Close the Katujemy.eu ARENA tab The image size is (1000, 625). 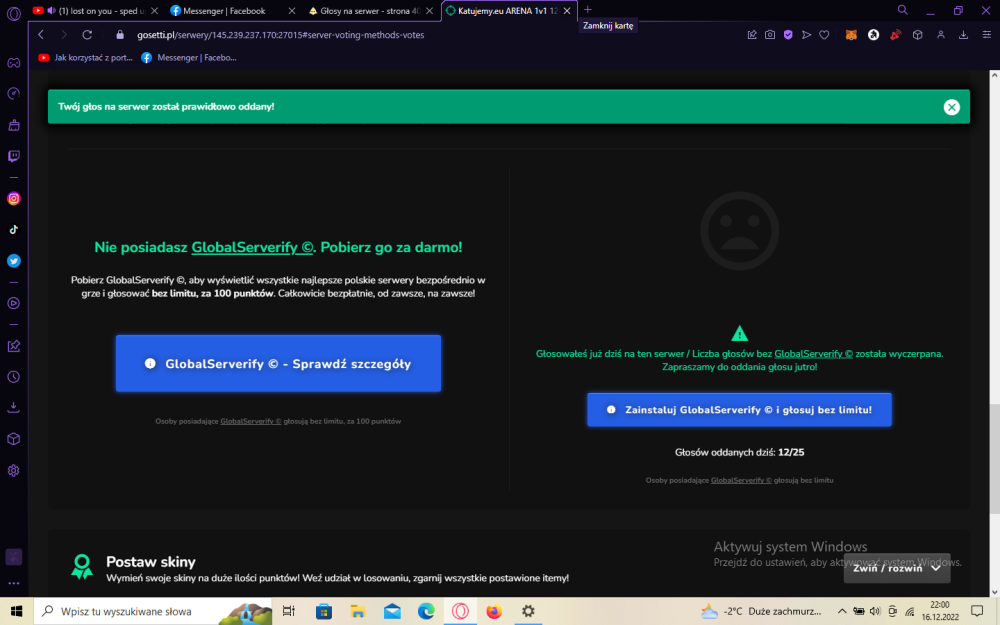[x=567, y=11]
